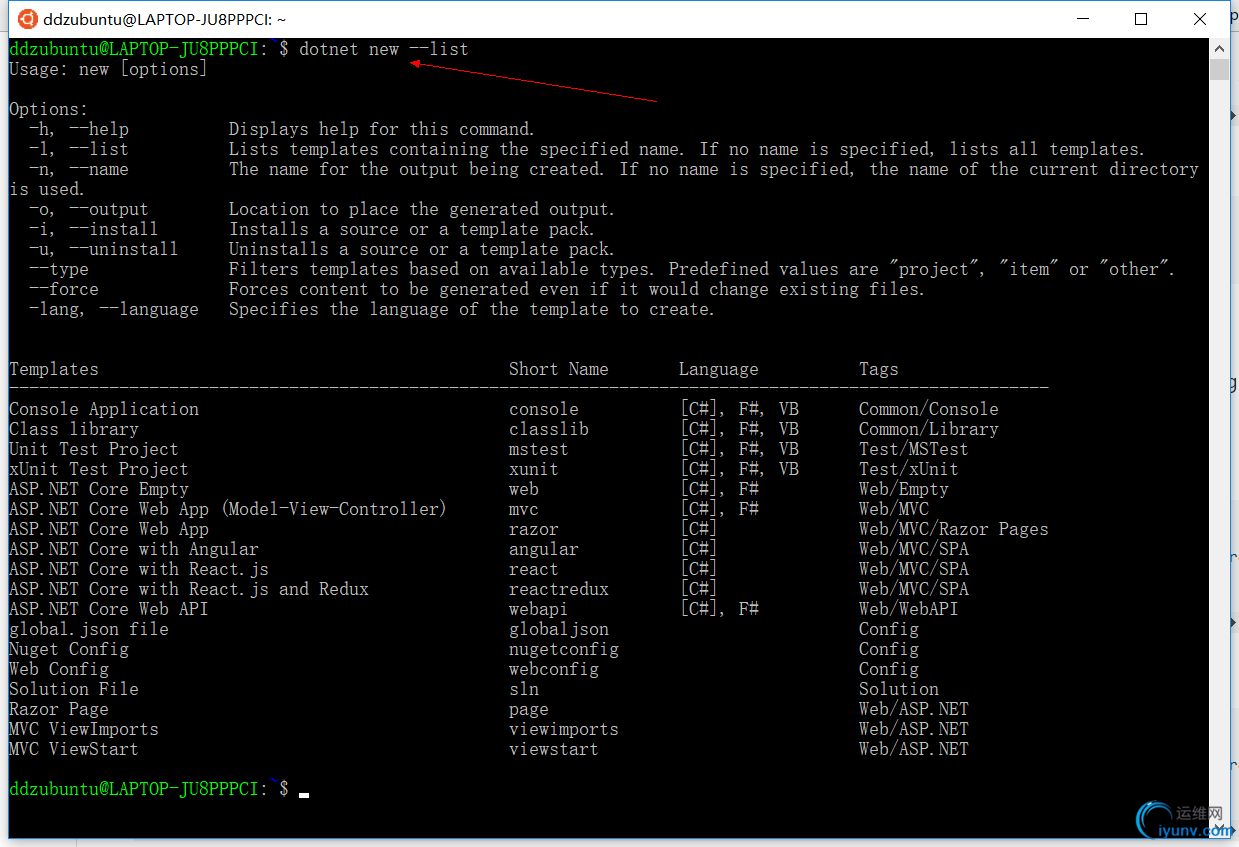The width and height of the screenshot is (1239, 847).
Task: Click short name 'viewimports'
Action: coord(564,729)
